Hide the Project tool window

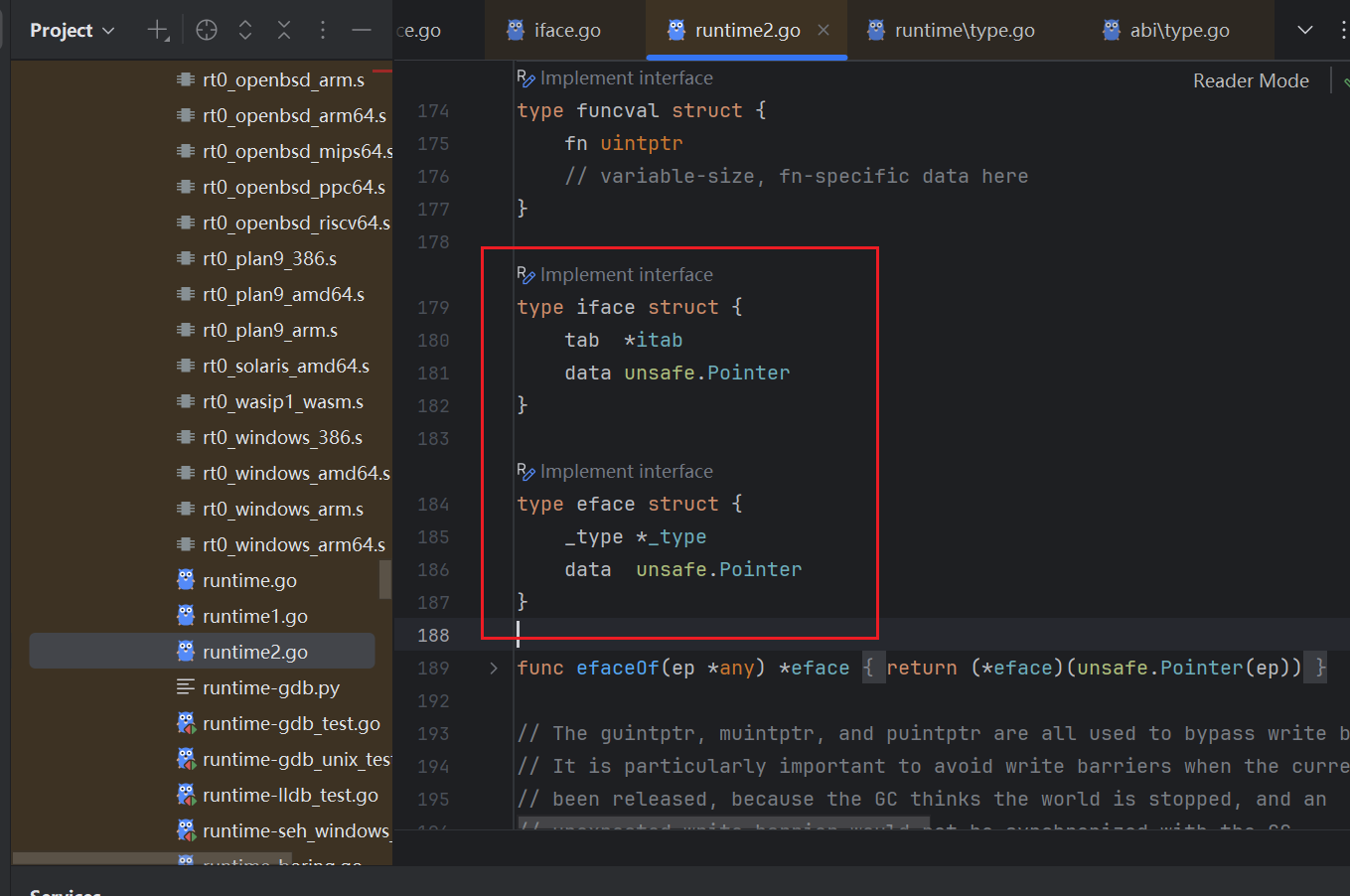(362, 31)
